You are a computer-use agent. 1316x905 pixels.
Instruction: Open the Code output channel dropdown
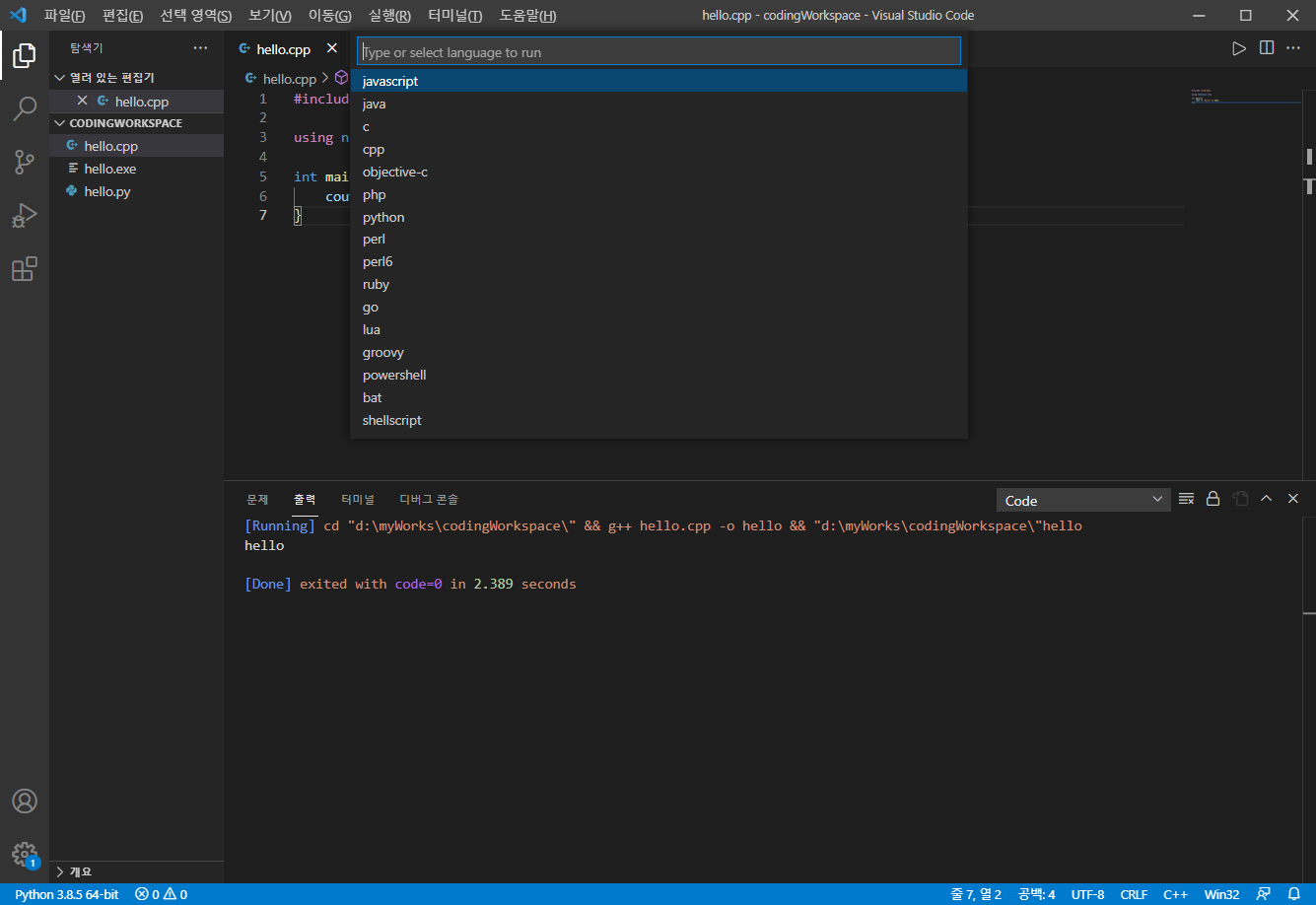point(1083,500)
